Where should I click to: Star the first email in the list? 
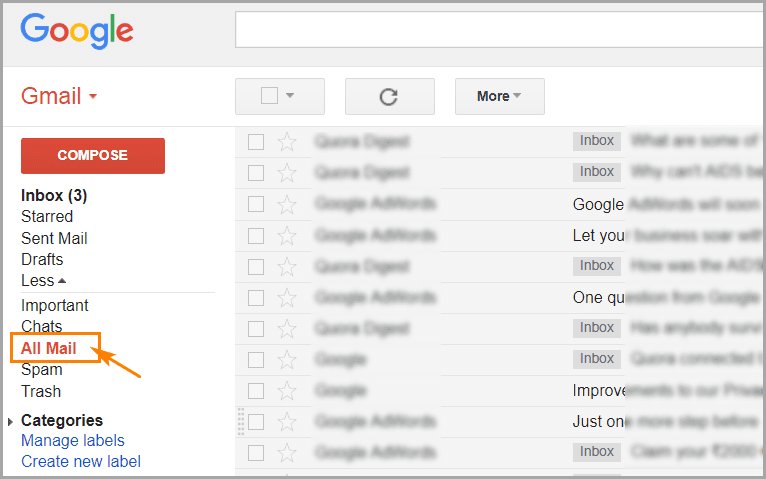pyautogui.click(x=287, y=142)
